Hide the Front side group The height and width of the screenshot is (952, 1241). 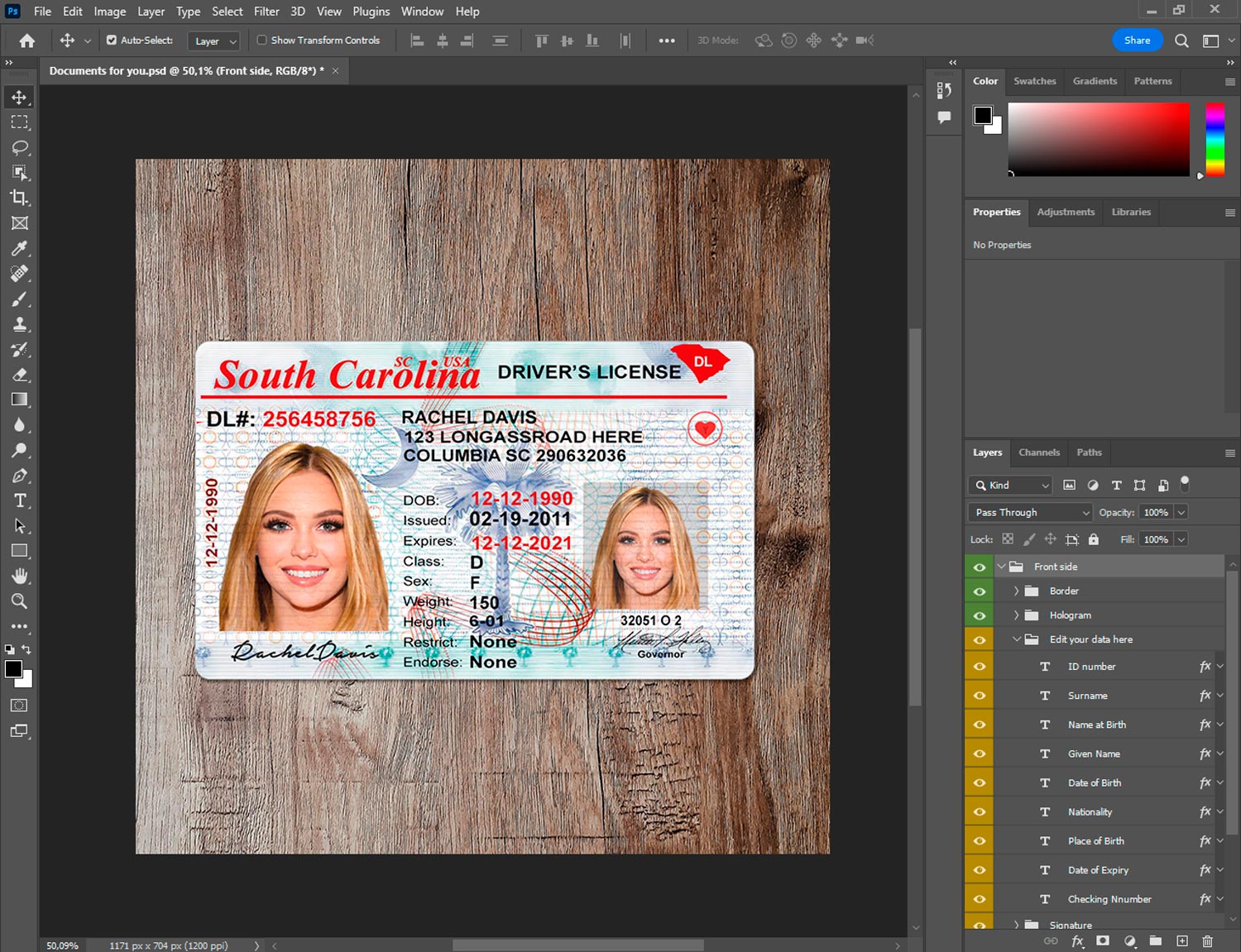[980, 567]
